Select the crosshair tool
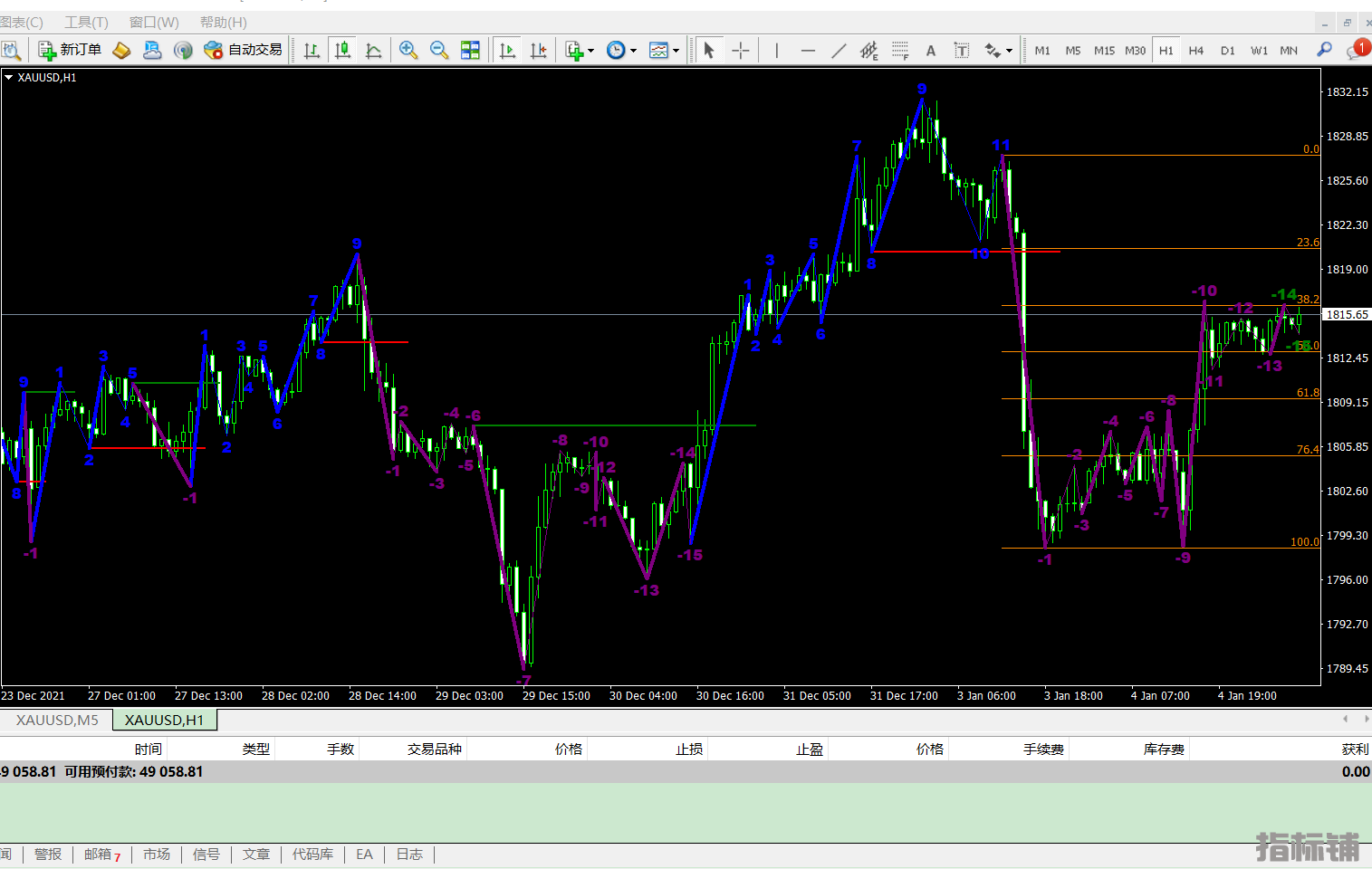This screenshot has height=869, width=1372. point(741,50)
